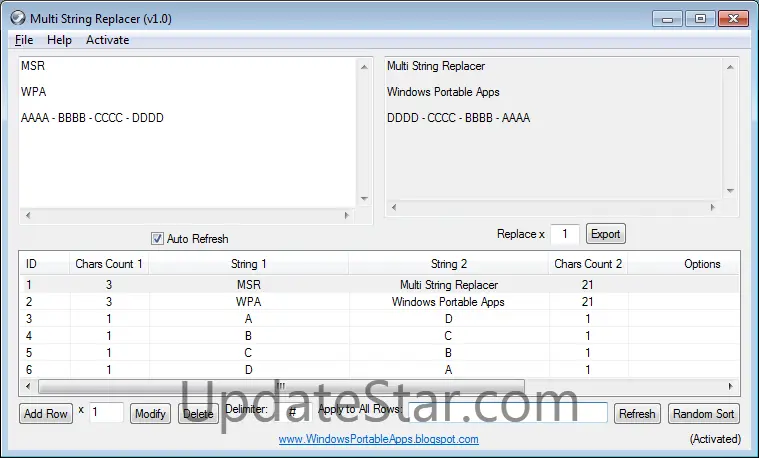The height and width of the screenshot is (458, 759).
Task: Click the Windows Portable Apps String 2 cell
Action: coord(449,302)
